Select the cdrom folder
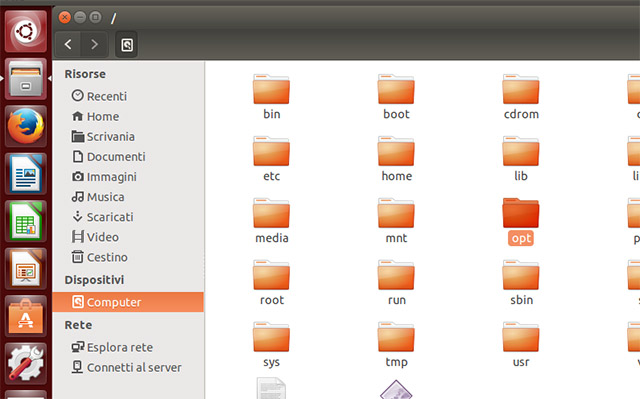This screenshot has width=640, height=399. click(521, 97)
